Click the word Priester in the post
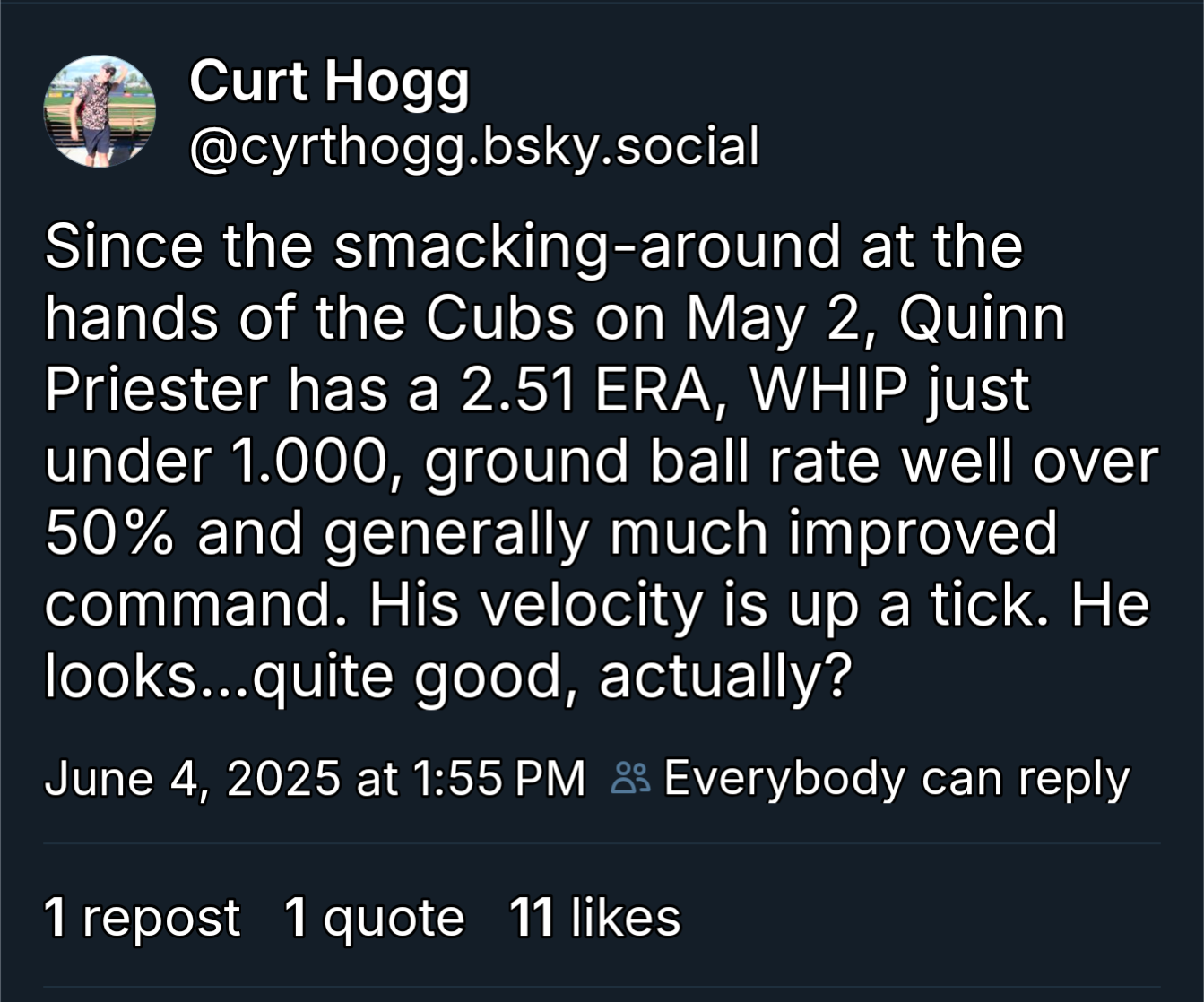The height and width of the screenshot is (1002, 1204). pos(156,389)
